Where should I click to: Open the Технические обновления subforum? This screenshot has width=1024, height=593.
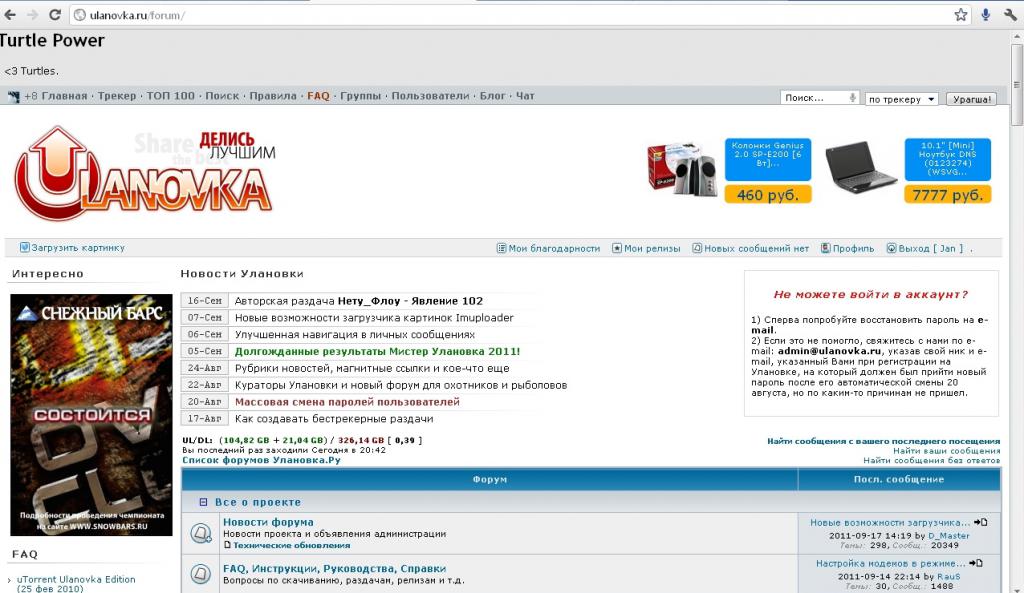point(291,545)
